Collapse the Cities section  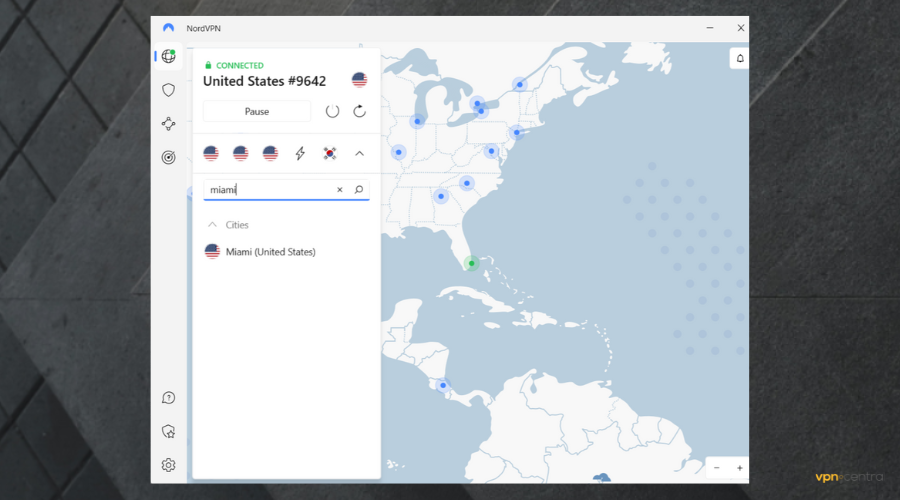(x=212, y=224)
